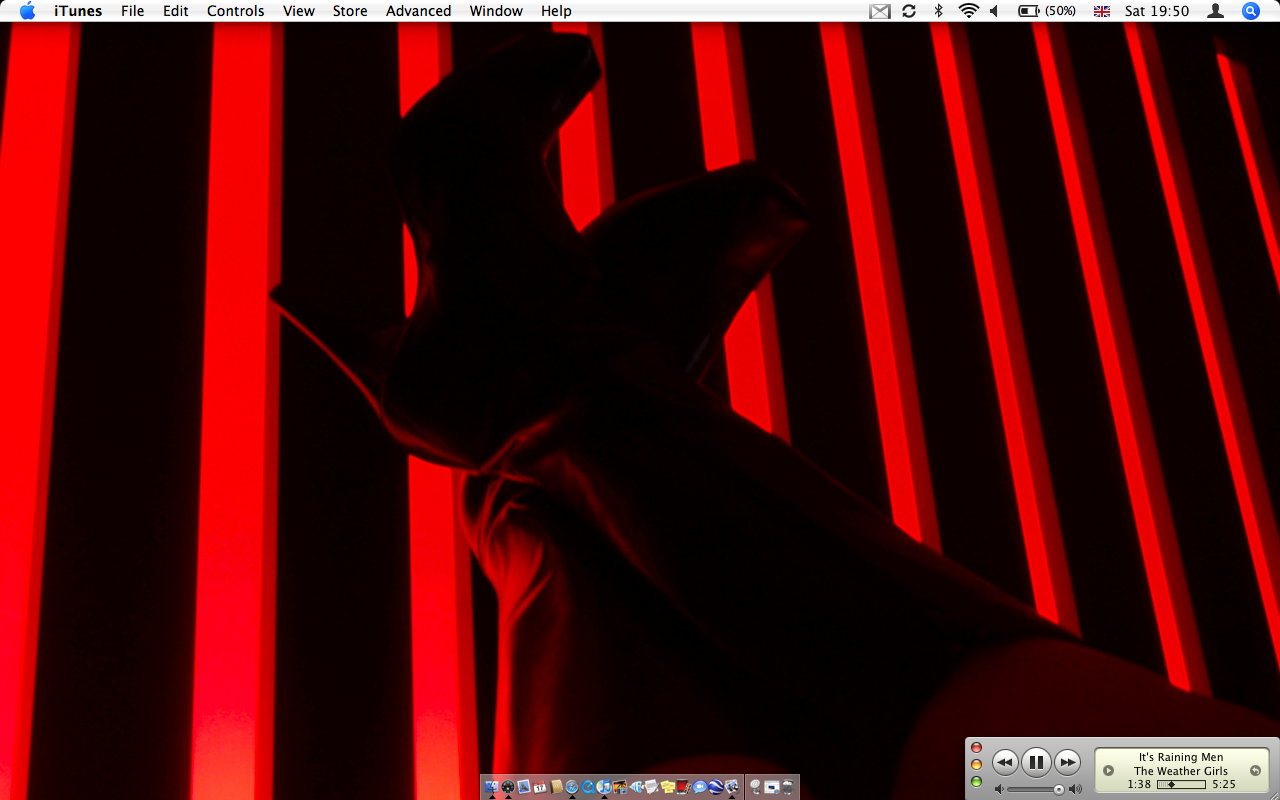Image resolution: width=1280 pixels, height=800 pixels.
Task: Open the British flag input menu
Action: 1102,11
